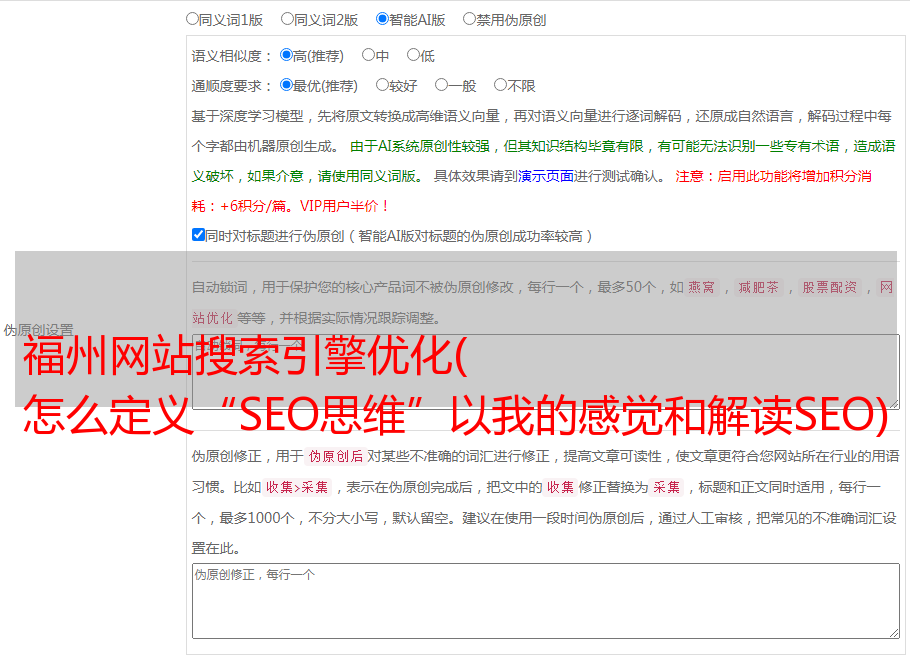Set 通顺度要求 to 较好
This screenshot has width=911, height=658.
382,85
